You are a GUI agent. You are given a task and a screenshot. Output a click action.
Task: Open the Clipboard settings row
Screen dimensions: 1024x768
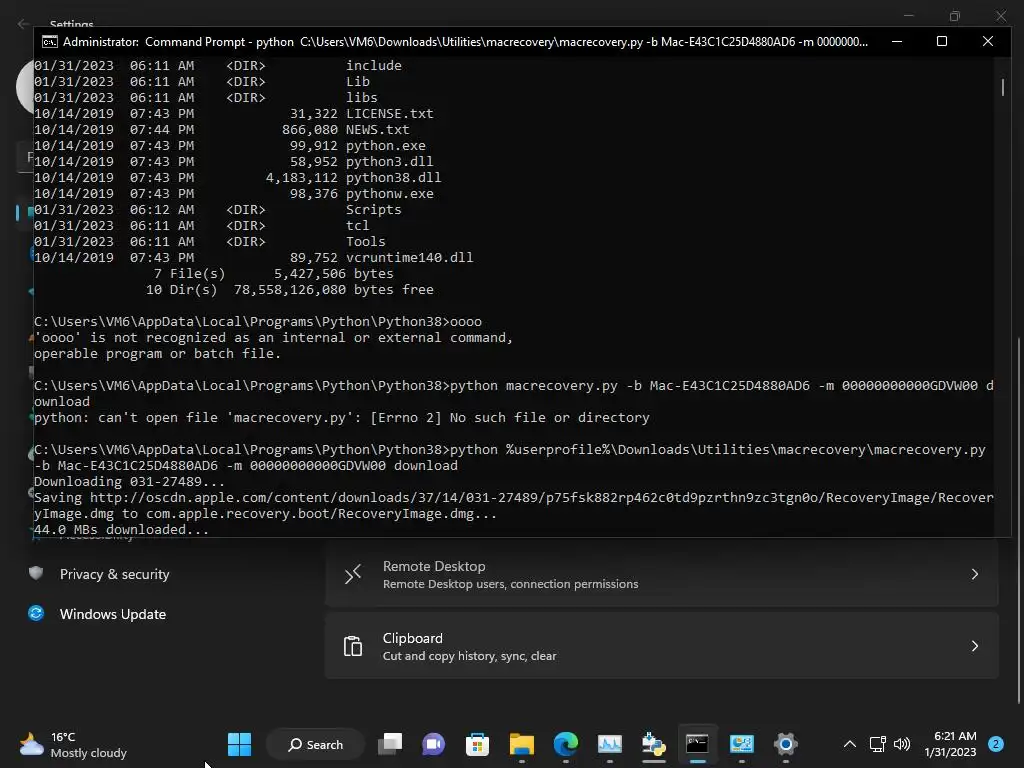tap(662, 646)
